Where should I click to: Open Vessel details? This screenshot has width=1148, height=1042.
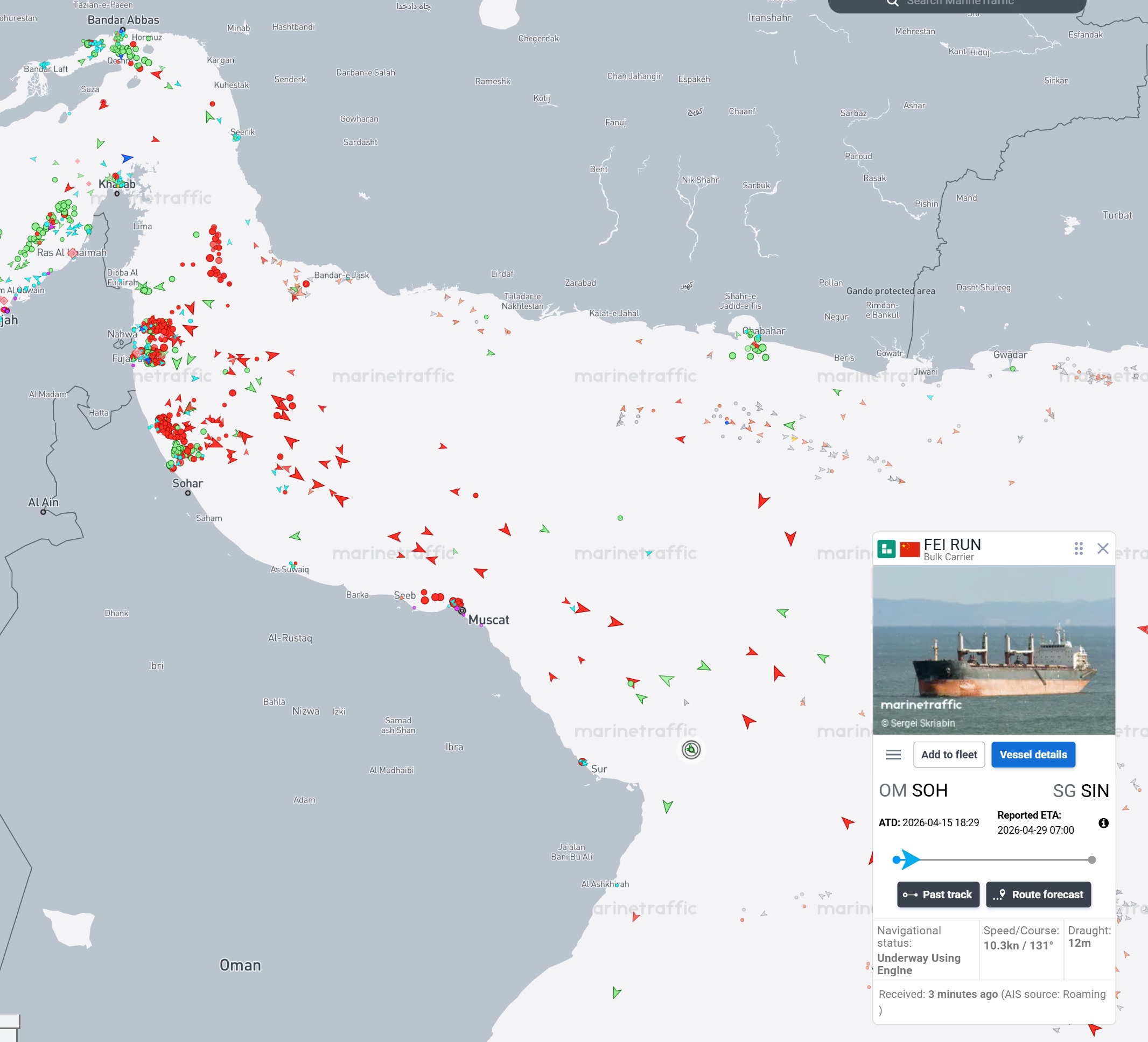click(1033, 755)
